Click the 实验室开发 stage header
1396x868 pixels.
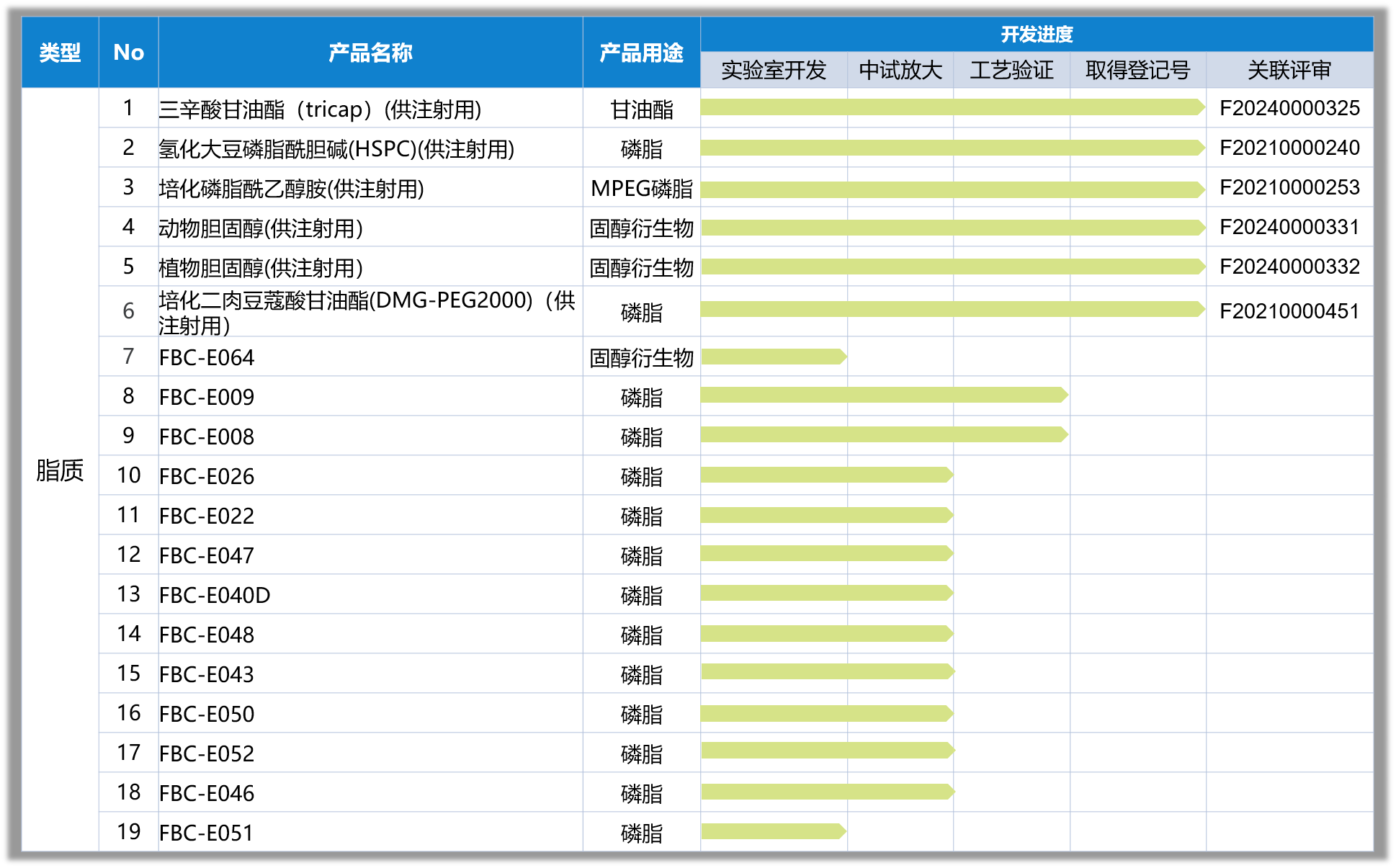[x=773, y=70]
